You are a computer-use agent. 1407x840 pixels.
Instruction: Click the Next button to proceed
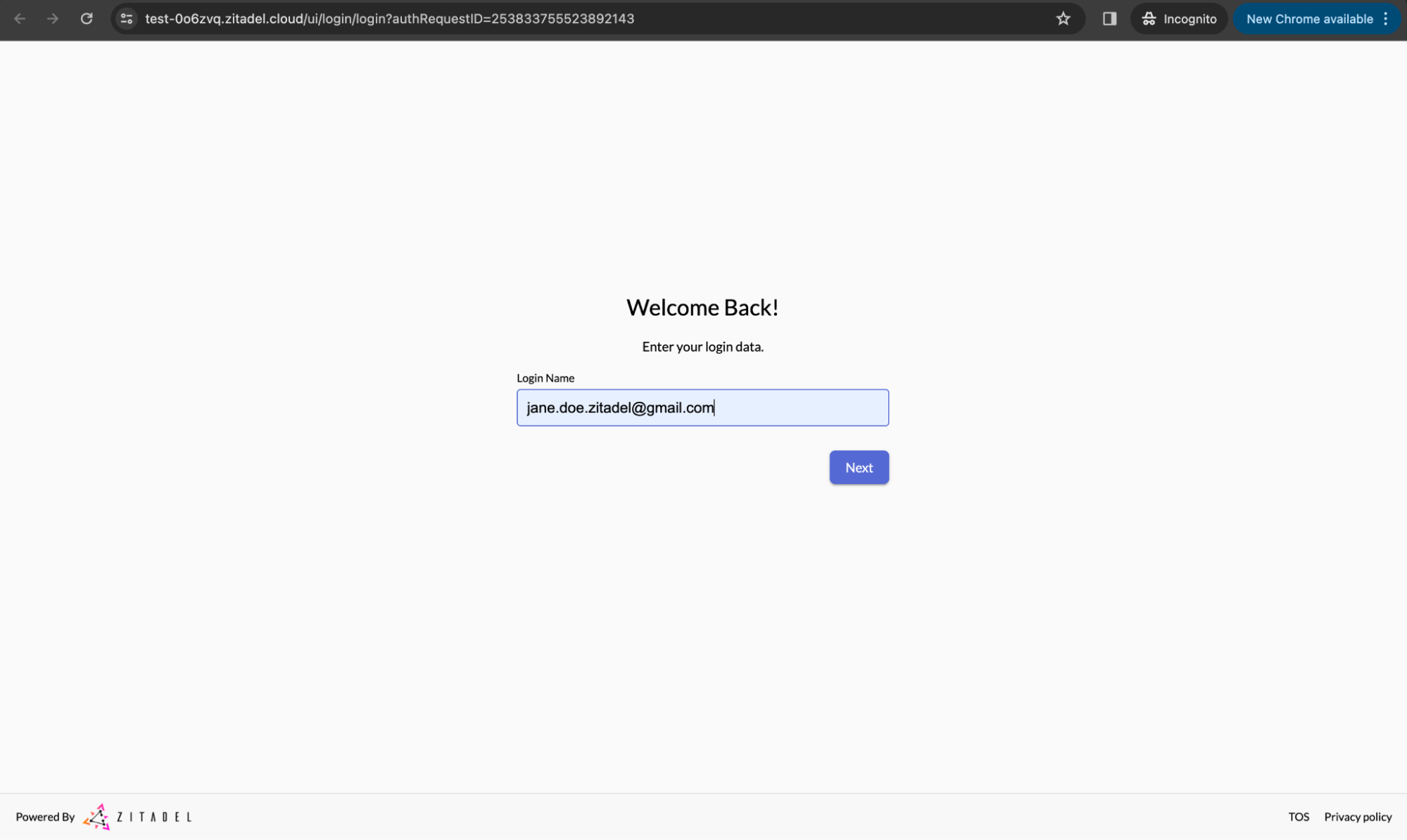[x=858, y=467]
